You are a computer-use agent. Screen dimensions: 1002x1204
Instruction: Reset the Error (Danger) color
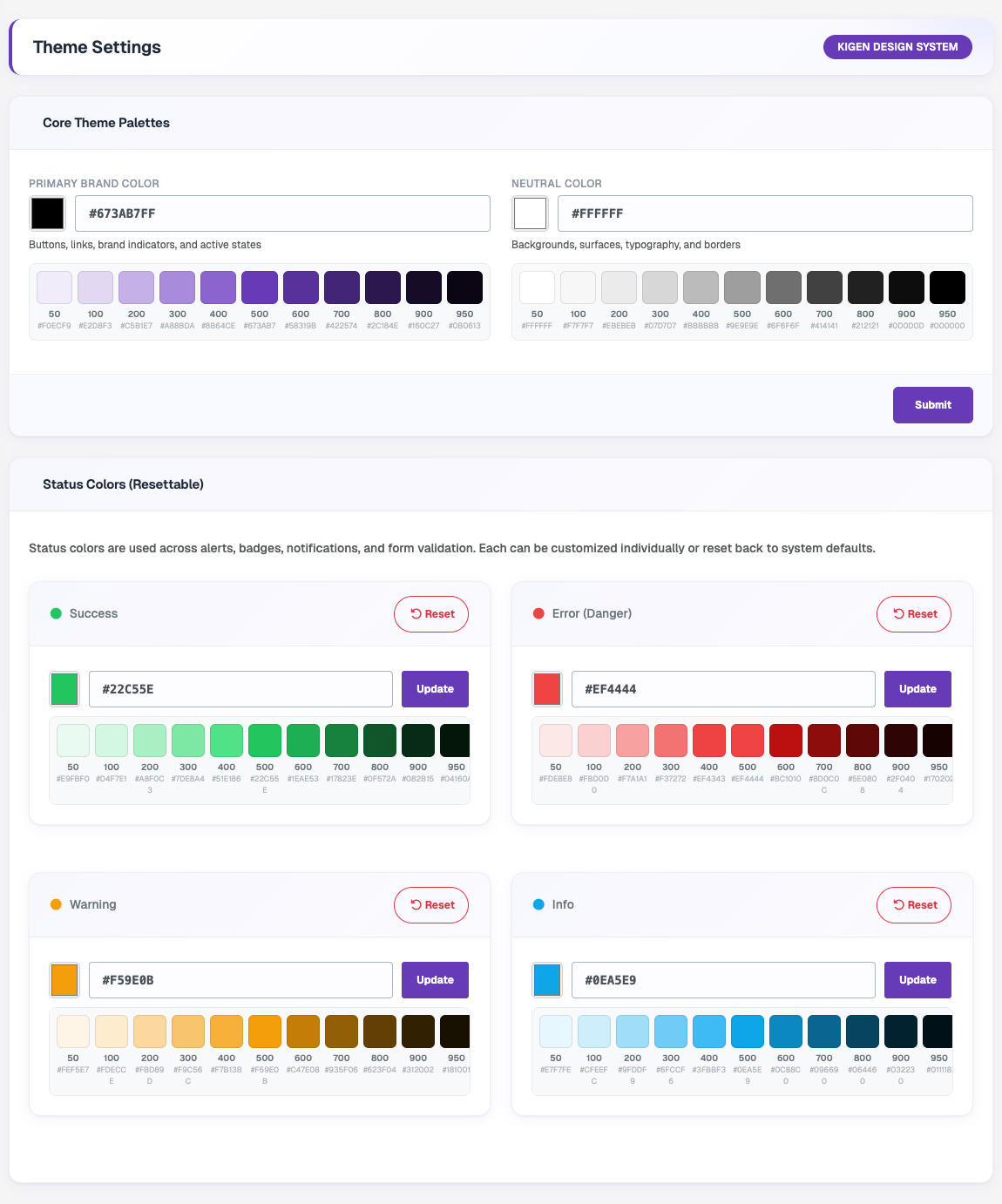(x=914, y=614)
